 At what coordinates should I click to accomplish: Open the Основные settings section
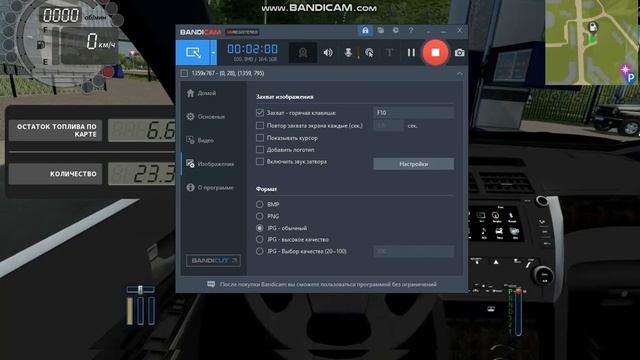click(x=206, y=117)
